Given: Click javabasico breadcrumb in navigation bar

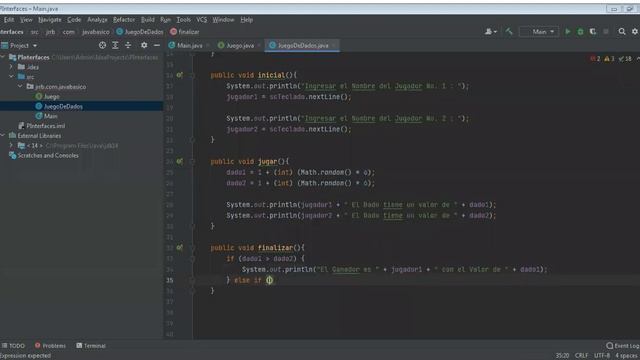Looking at the screenshot, I should 96,32.
